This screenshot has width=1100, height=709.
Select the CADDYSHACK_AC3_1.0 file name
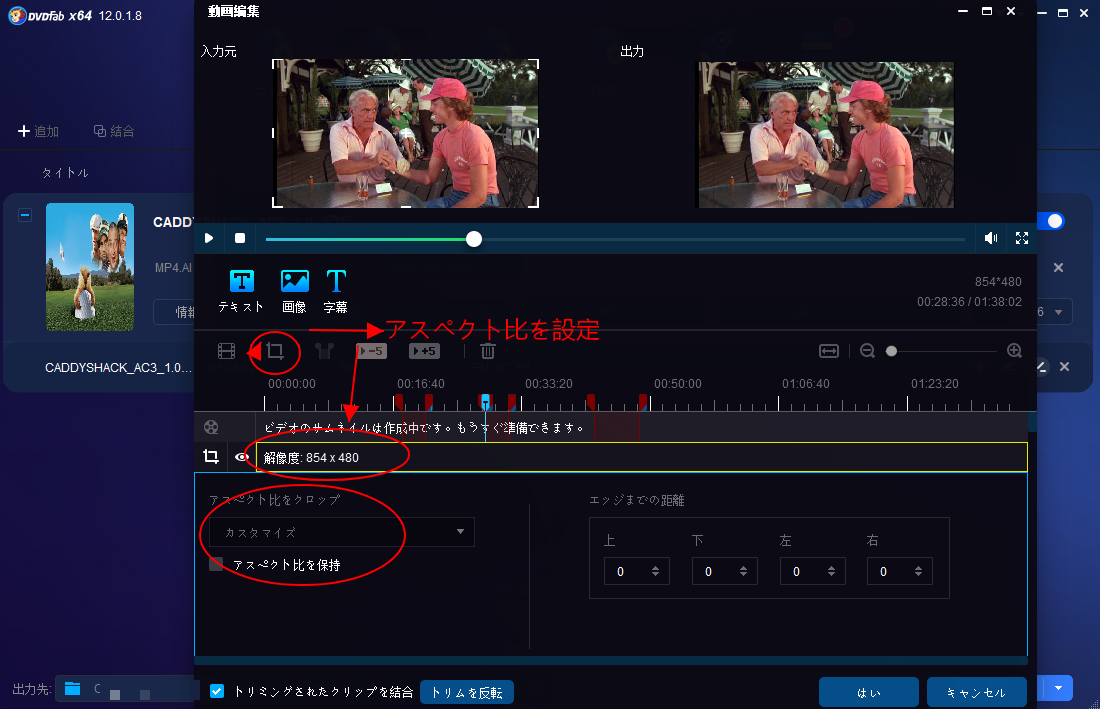click(x=118, y=367)
